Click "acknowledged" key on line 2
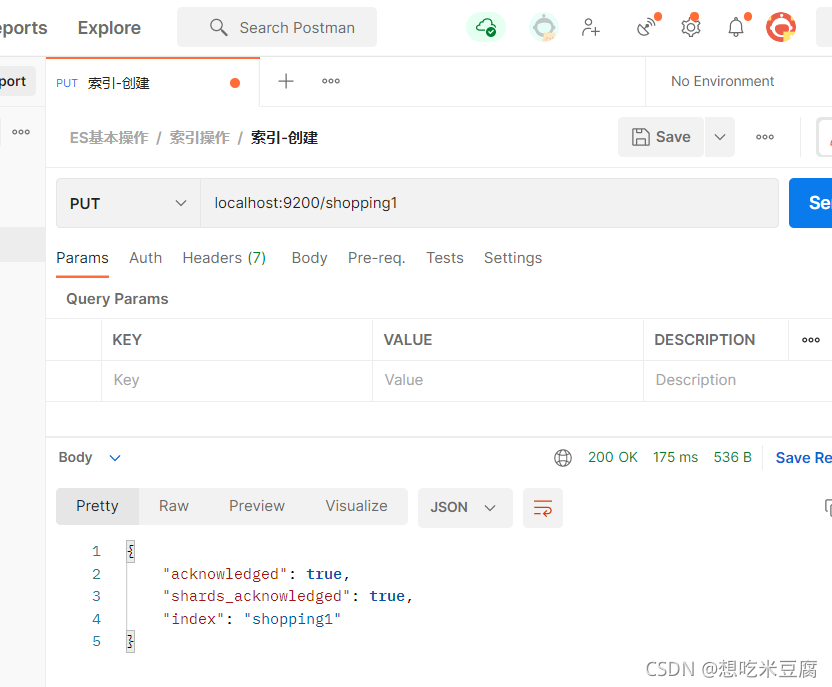The image size is (832, 687). click(225, 574)
